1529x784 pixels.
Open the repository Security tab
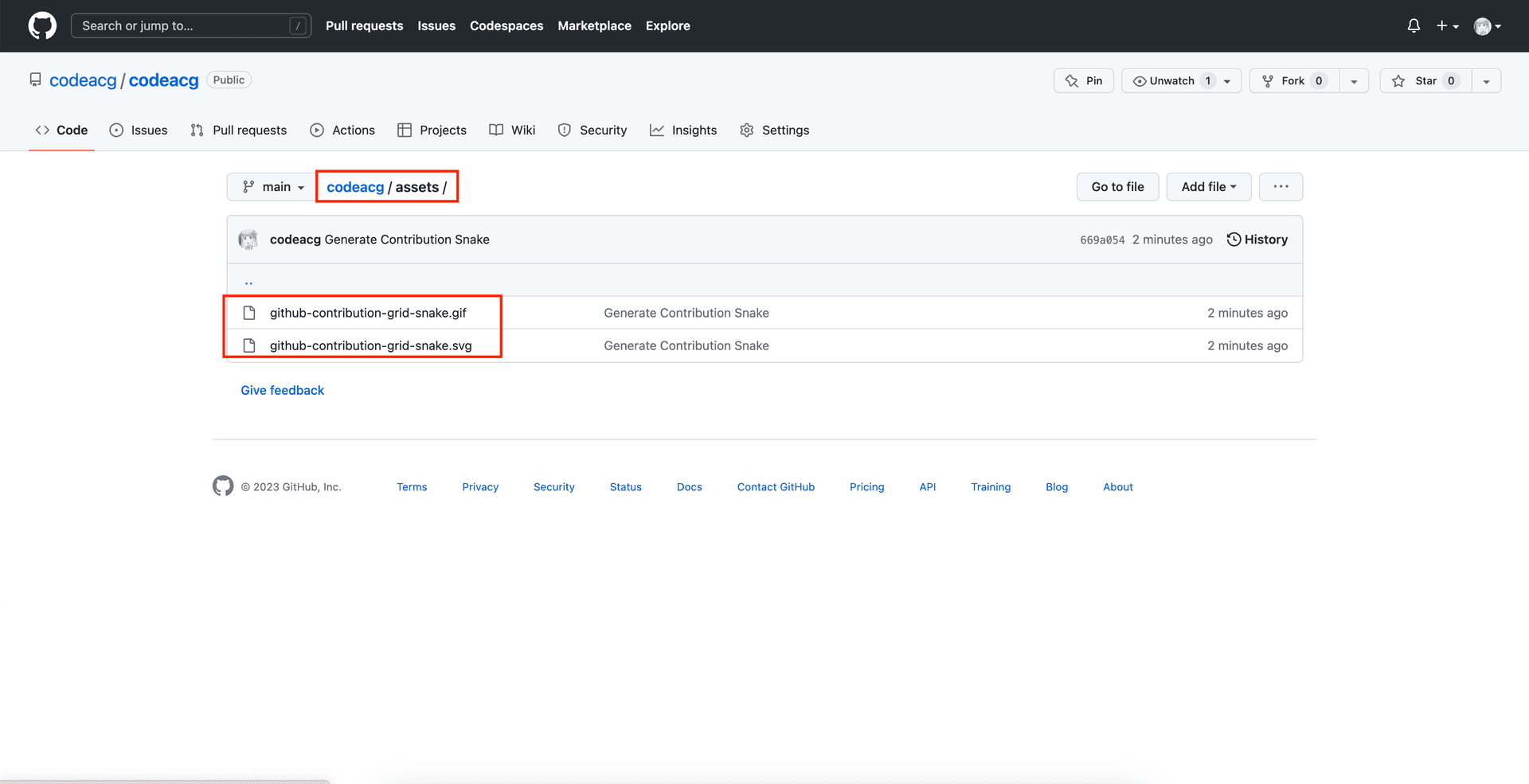[592, 130]
